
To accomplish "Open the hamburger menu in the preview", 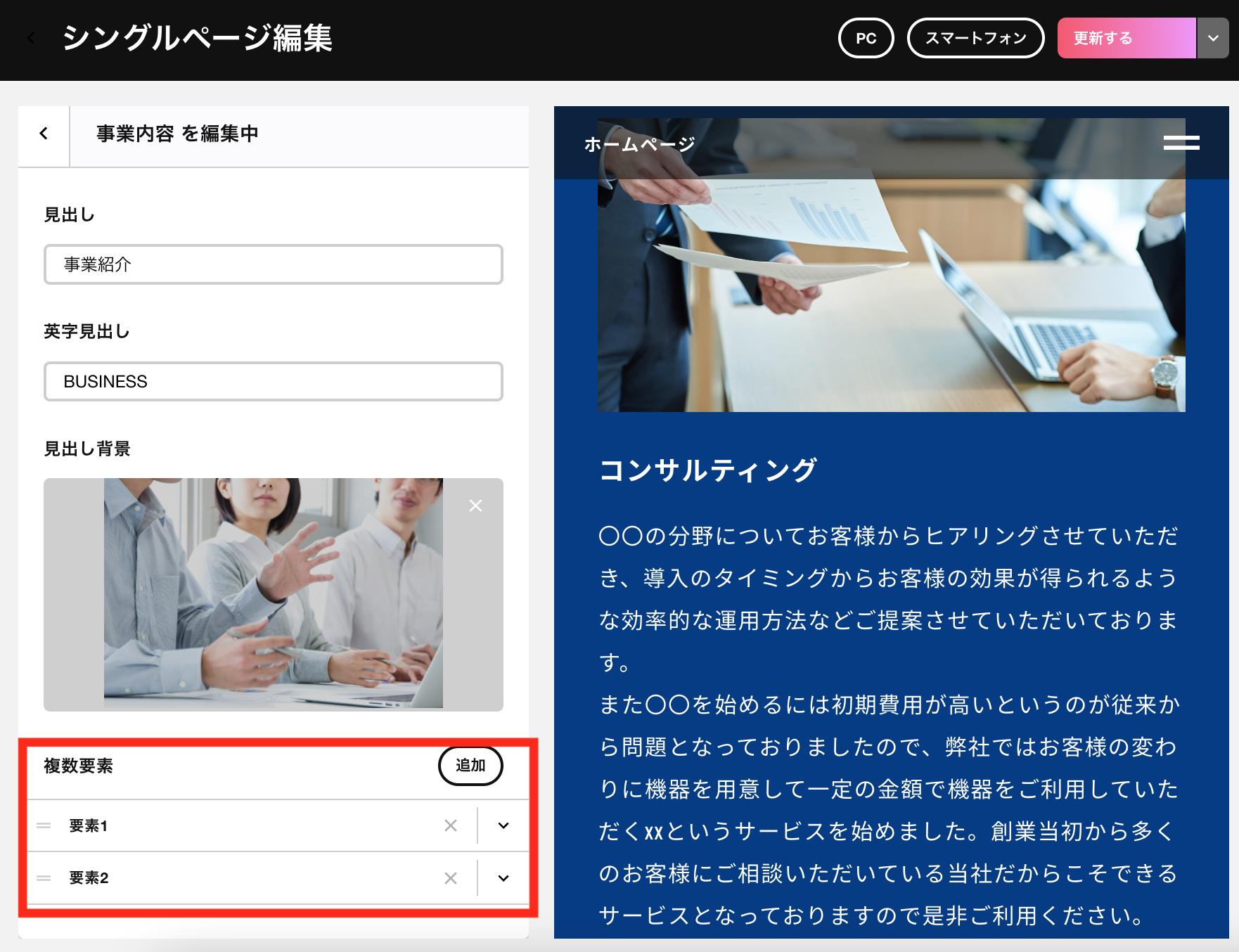I will [x=1181, y=143].
